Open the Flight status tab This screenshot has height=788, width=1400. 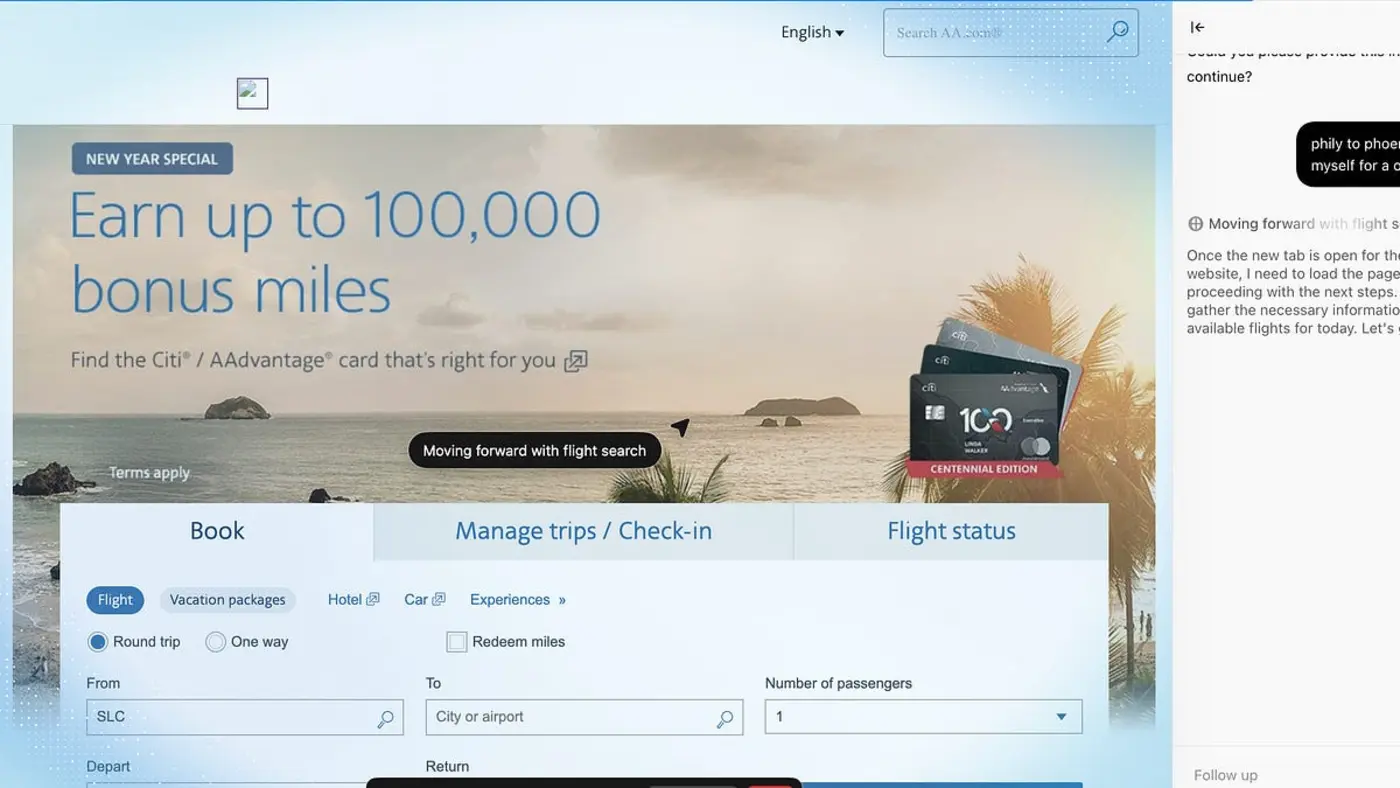click(950, 530)
